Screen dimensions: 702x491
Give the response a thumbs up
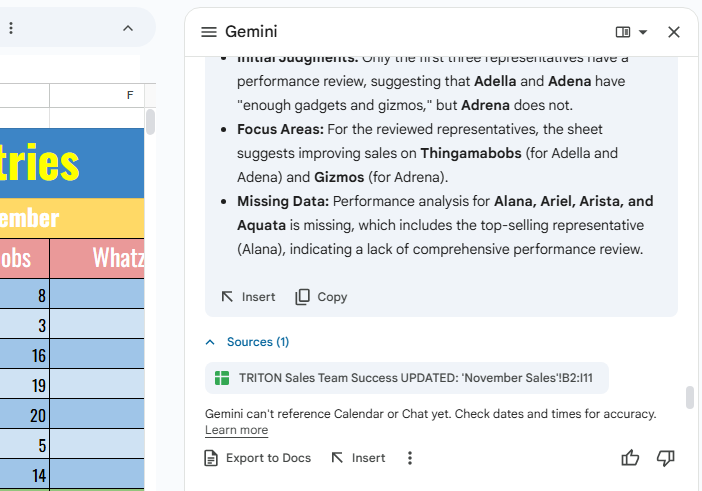click(630, 458)
